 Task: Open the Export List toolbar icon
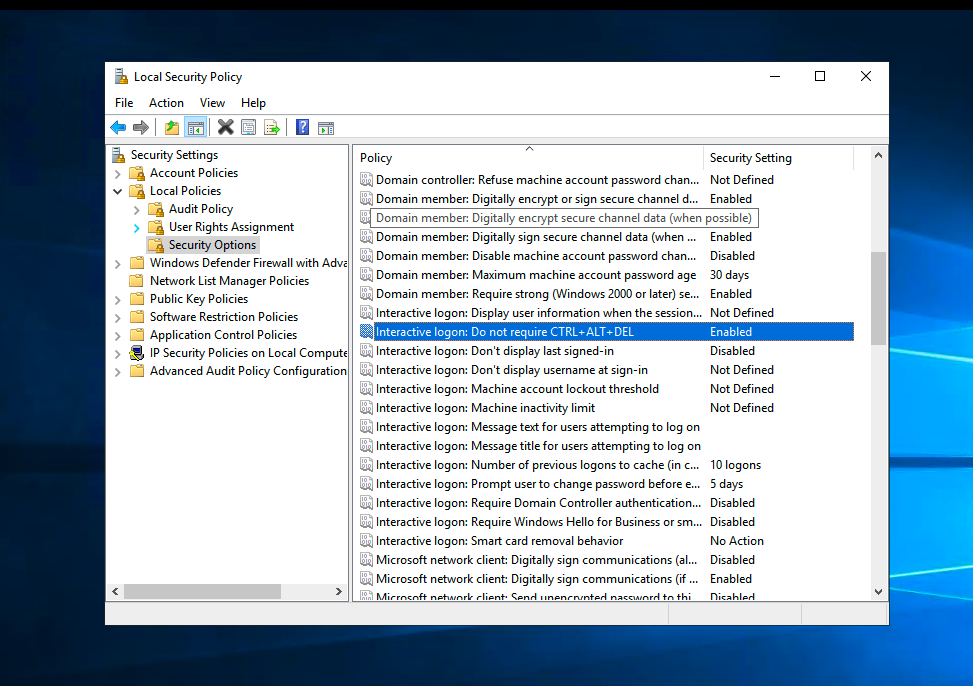(271, 127)
